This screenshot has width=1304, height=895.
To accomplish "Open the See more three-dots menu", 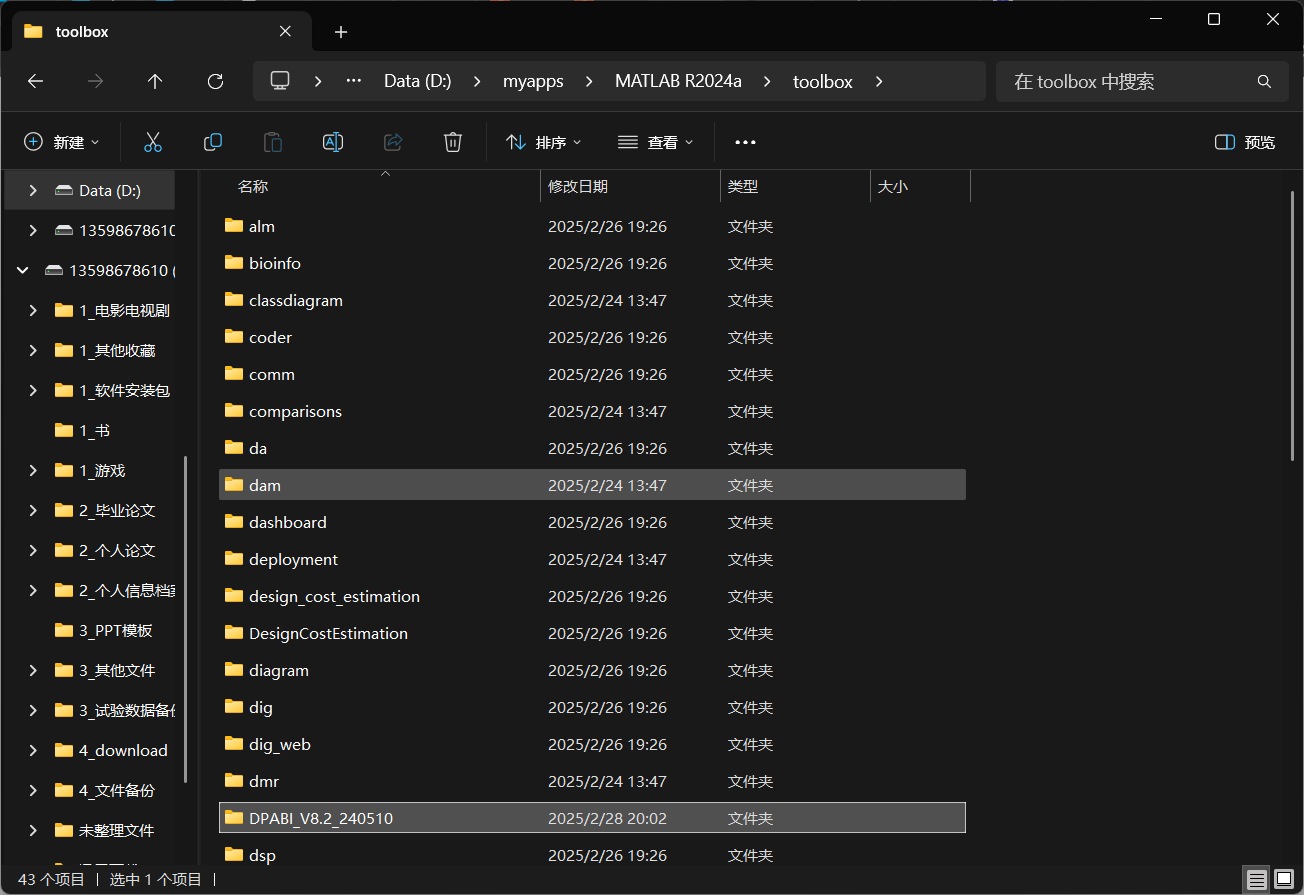I will (x=745, y=142).
